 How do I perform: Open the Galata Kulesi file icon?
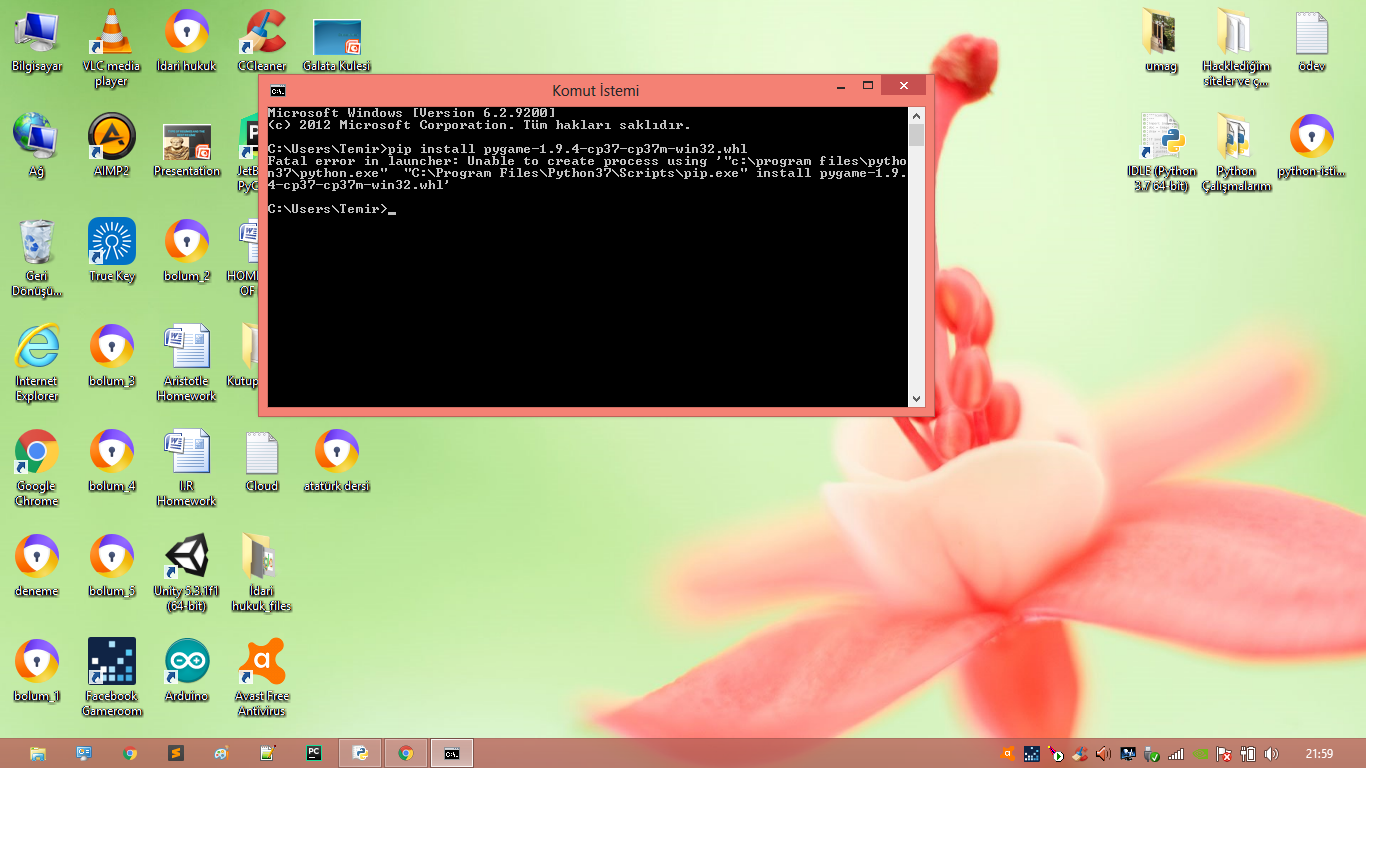(x=337, y=46)
